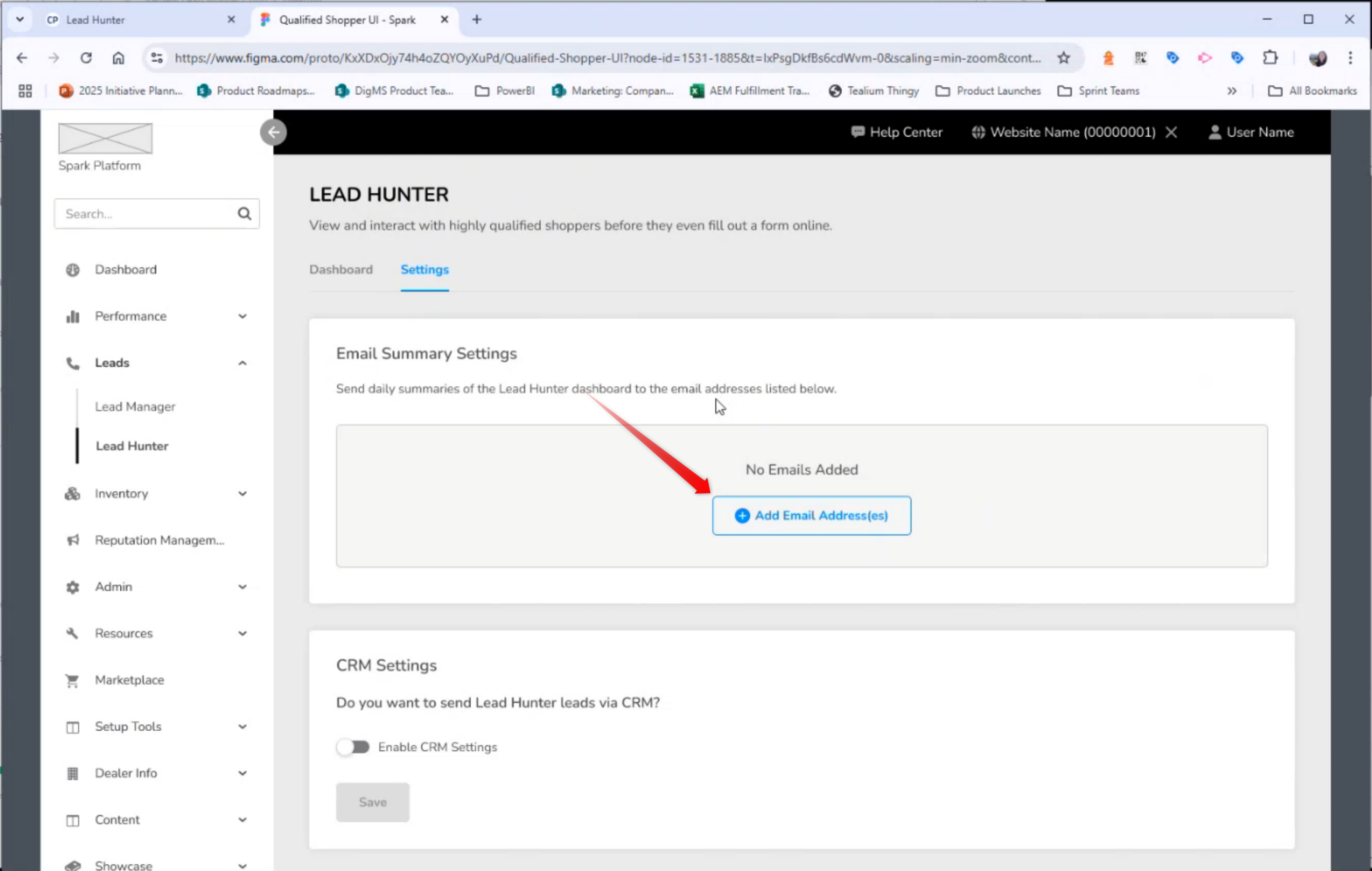
Task: Go back in browser history
Action: (x=22, y=58)
